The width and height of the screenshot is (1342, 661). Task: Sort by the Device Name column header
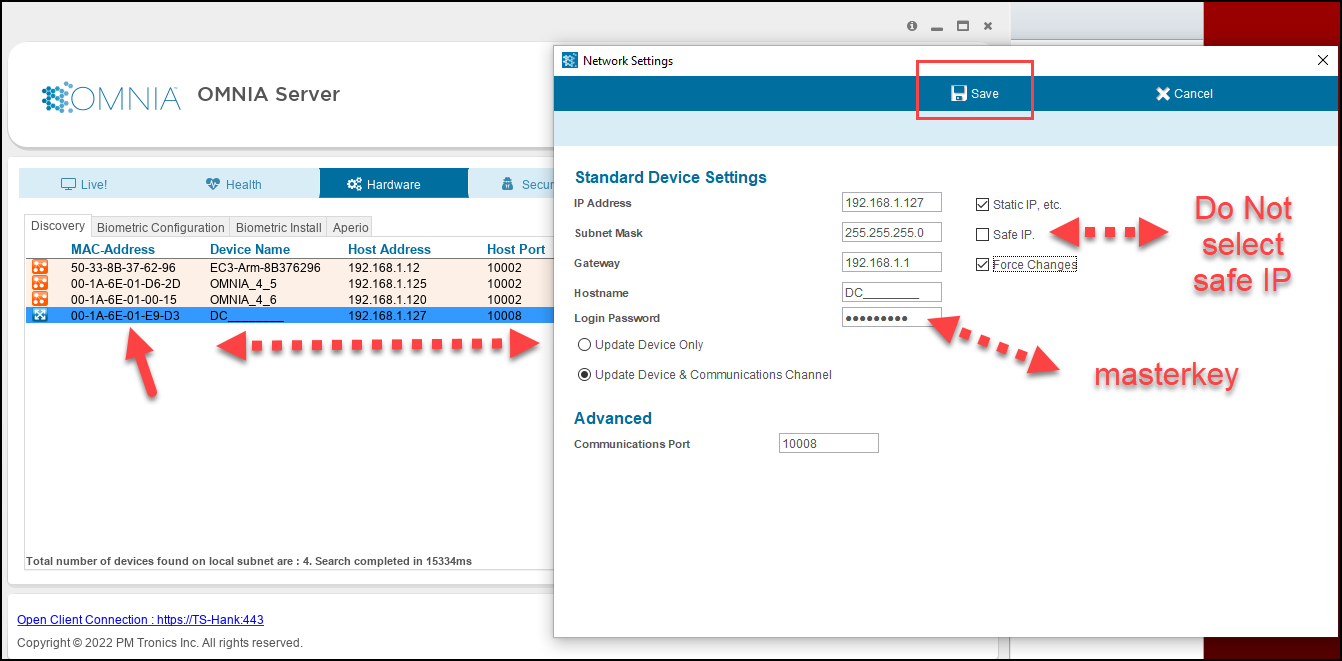coord(250,249)
